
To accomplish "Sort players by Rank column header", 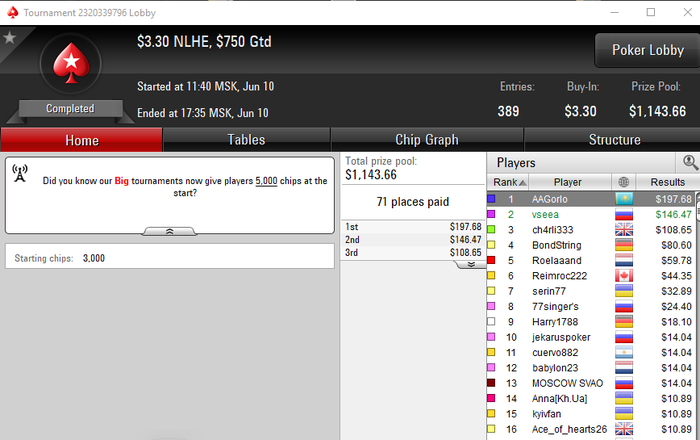I will pos(508,182).
